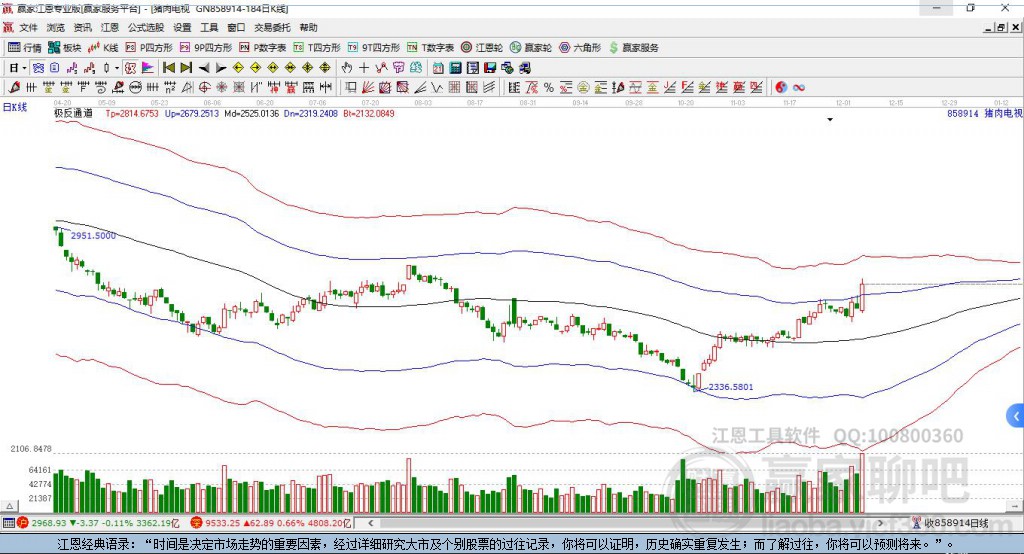Click the red-blue yin-yang icon
This screenshot has height=554, width=1024.
[x=781, y=88]
